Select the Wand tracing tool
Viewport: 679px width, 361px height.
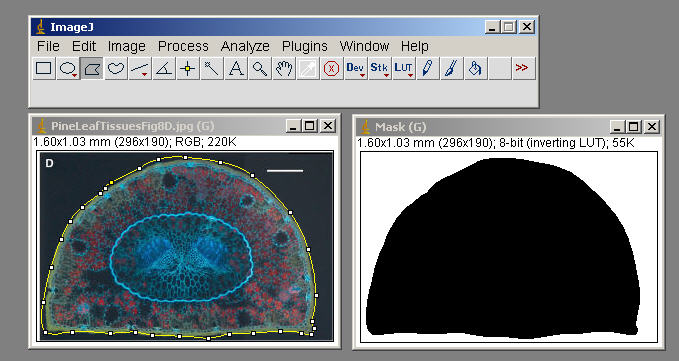(212, 68)
